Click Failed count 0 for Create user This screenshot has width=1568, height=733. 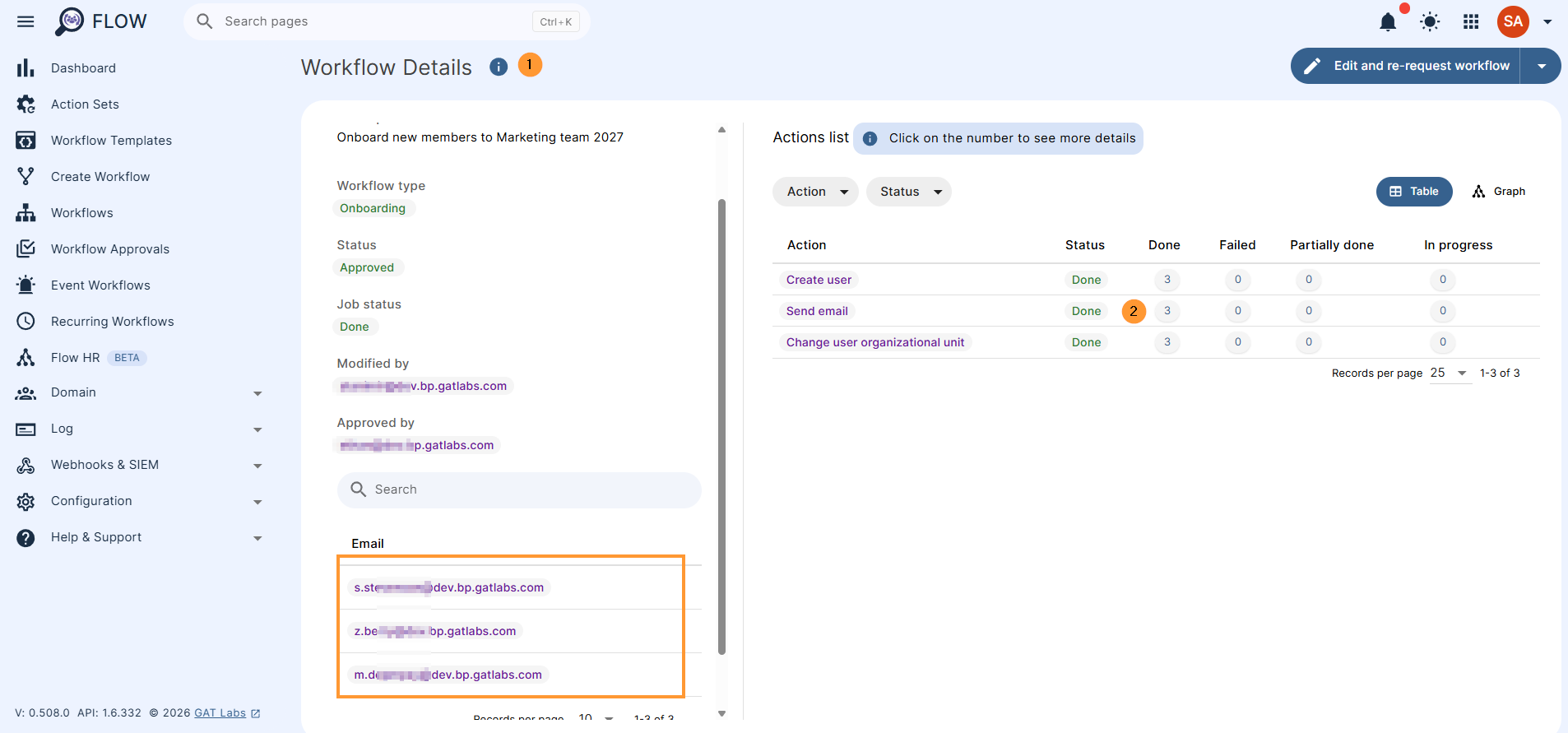click(1237, 280)
